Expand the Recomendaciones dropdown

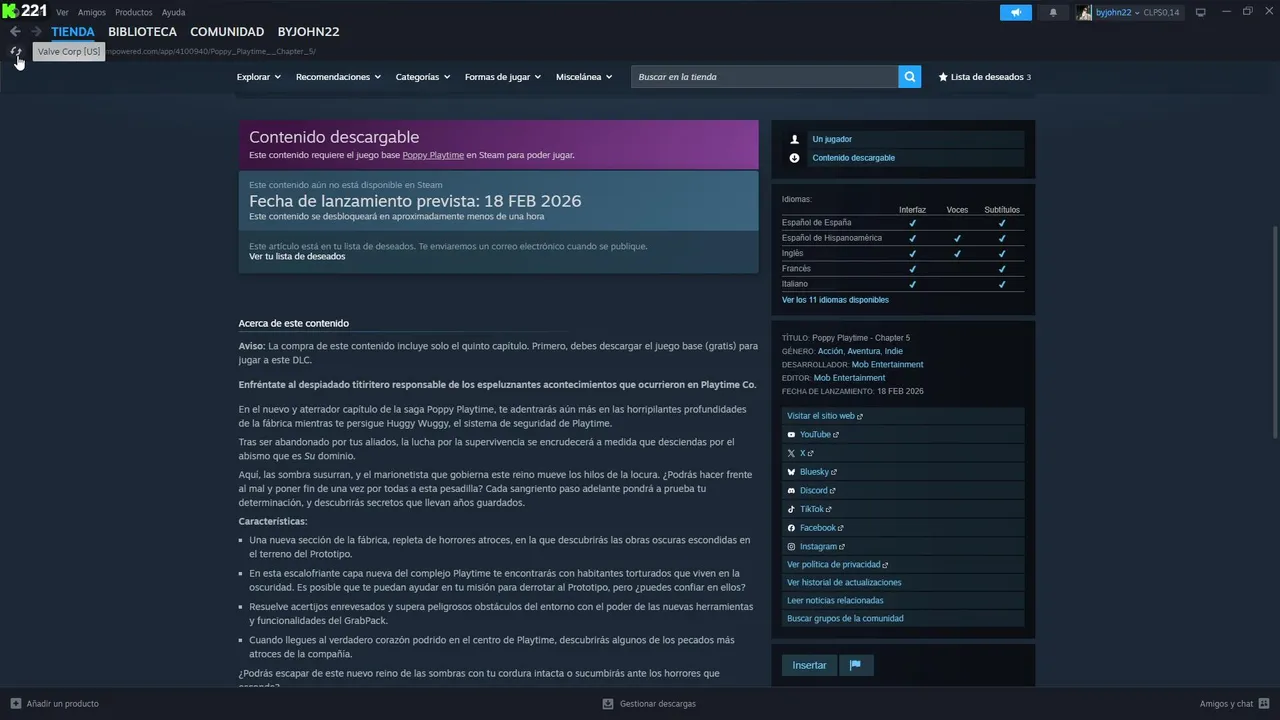pos(338,77)
